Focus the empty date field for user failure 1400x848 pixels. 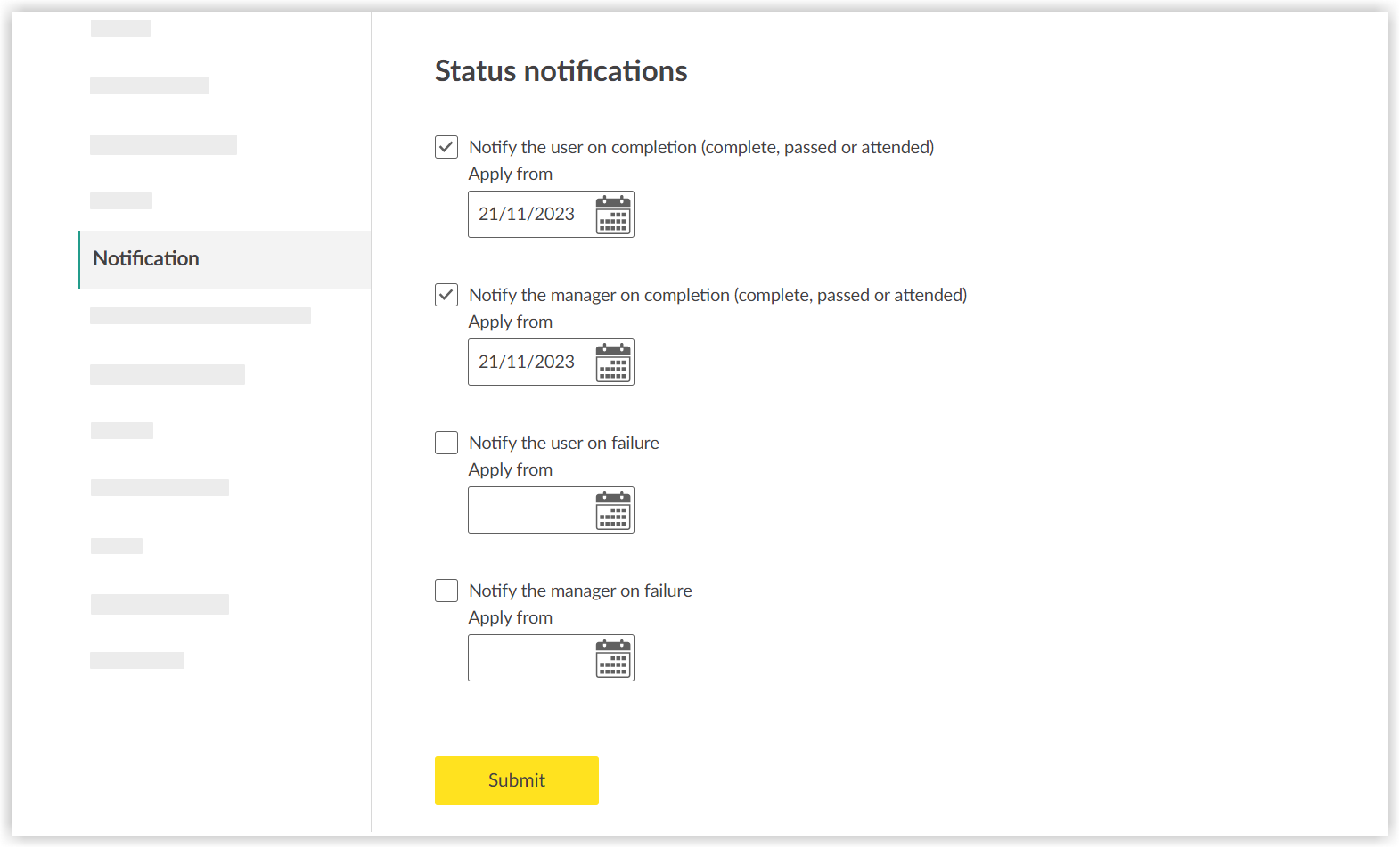[529, 510]
